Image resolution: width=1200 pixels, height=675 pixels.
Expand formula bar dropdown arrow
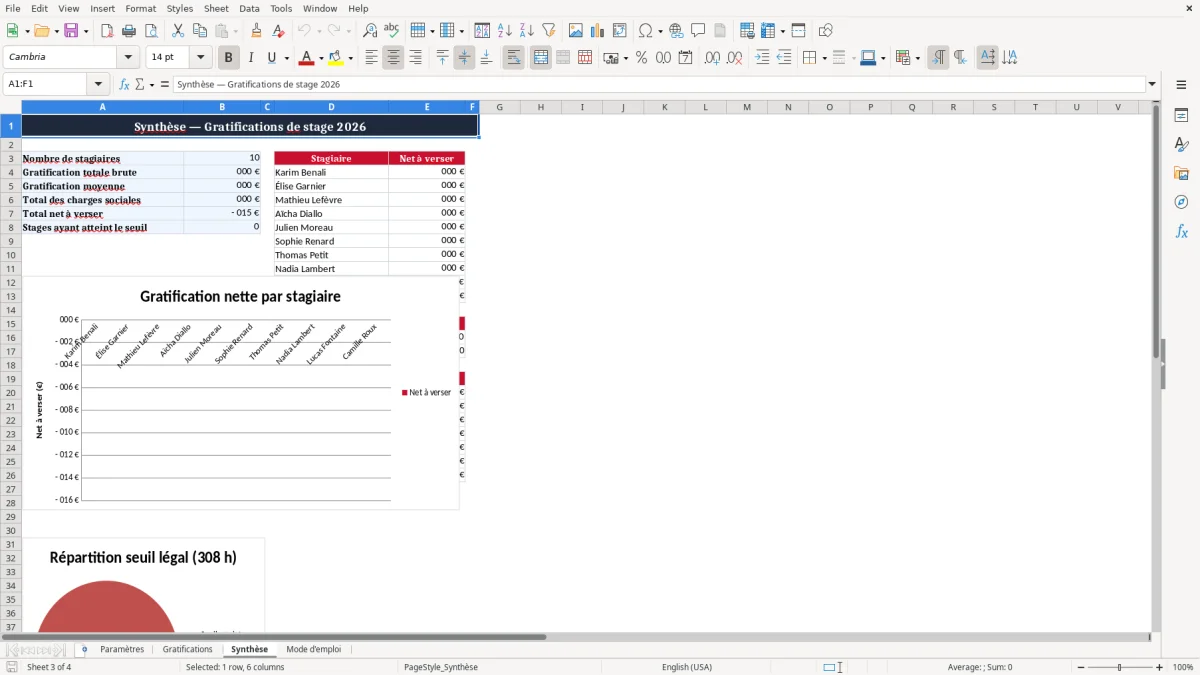1153,85
